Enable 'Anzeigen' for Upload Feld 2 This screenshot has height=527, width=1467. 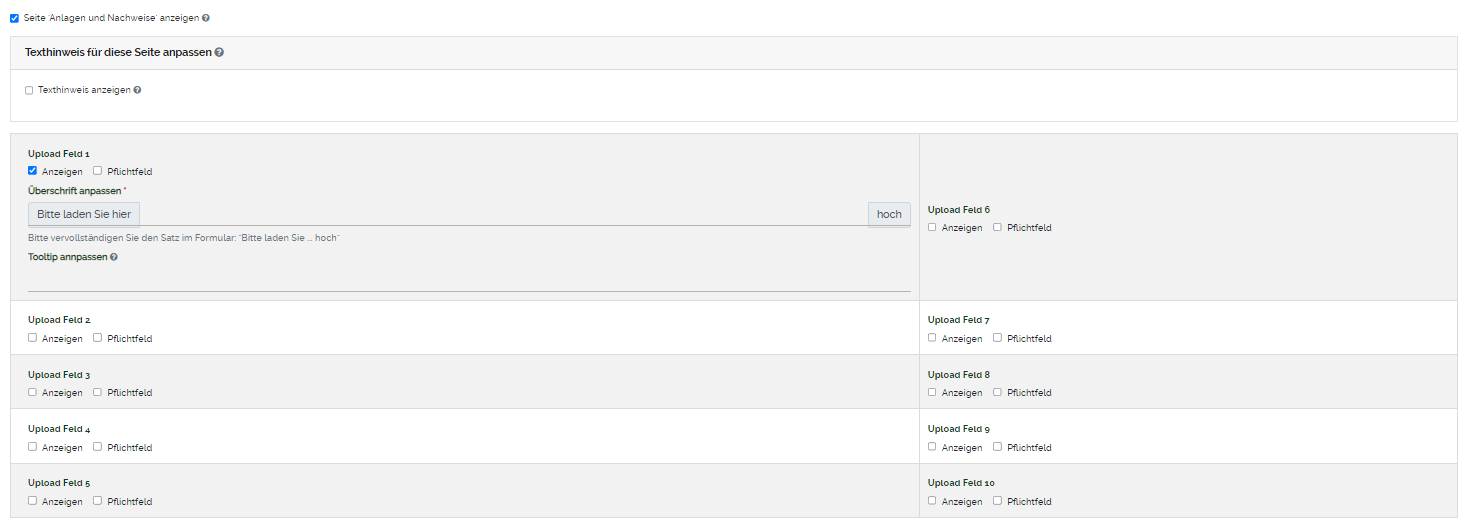coord(33,338)
